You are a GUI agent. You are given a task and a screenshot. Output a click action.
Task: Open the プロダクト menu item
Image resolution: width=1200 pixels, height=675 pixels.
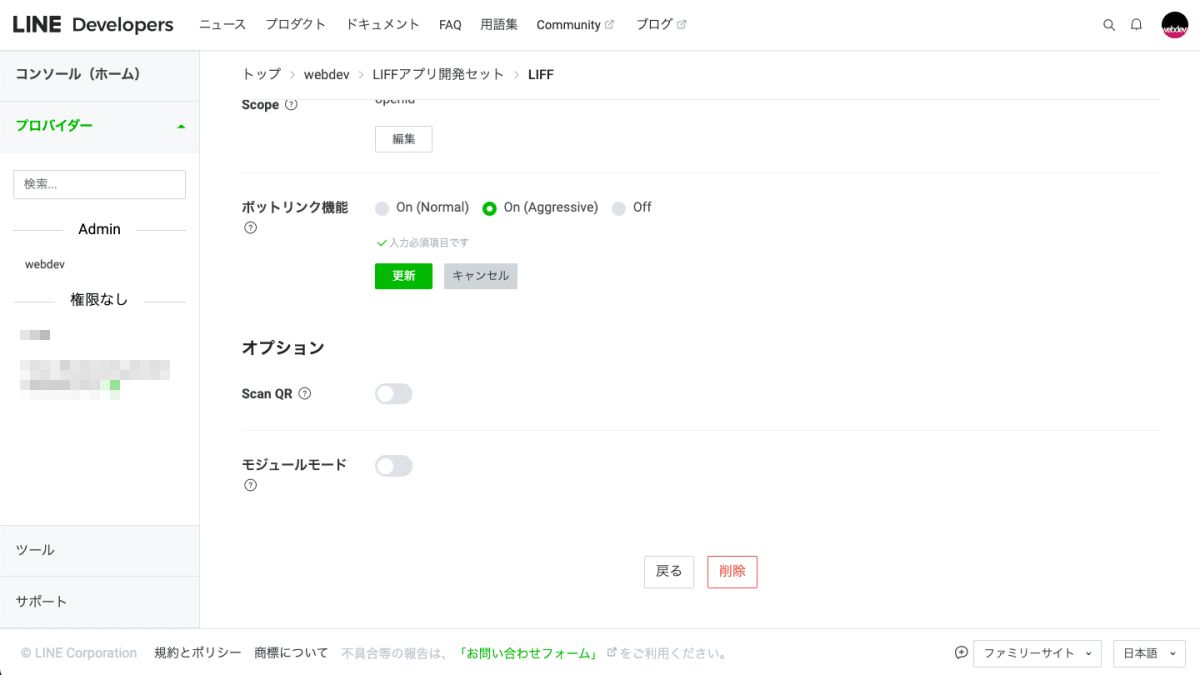click(296, 25)
